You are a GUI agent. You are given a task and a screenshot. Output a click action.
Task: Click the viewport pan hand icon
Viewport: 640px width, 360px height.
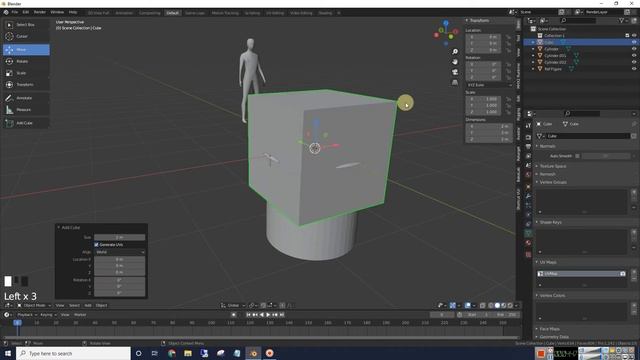click(x=455, y=62)
